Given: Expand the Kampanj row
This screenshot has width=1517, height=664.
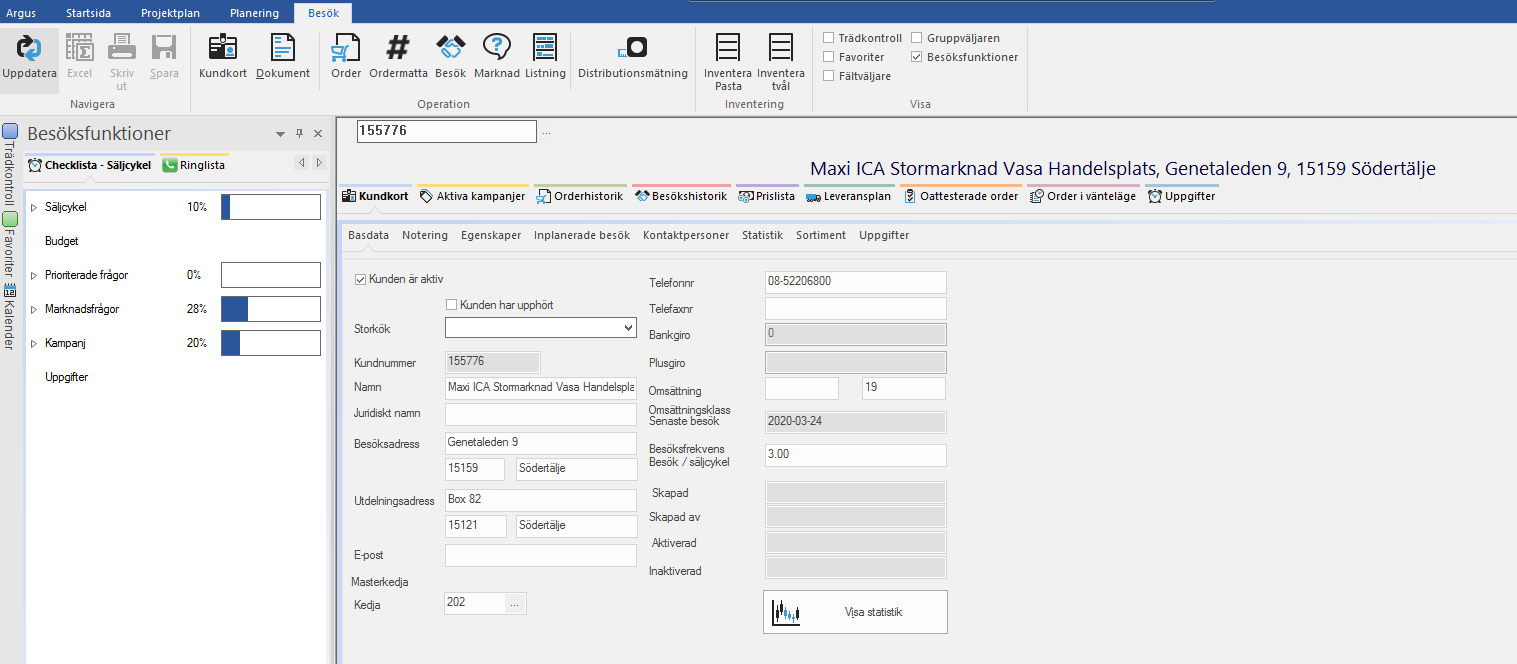Looking at the screenshot, I should 34,343.
